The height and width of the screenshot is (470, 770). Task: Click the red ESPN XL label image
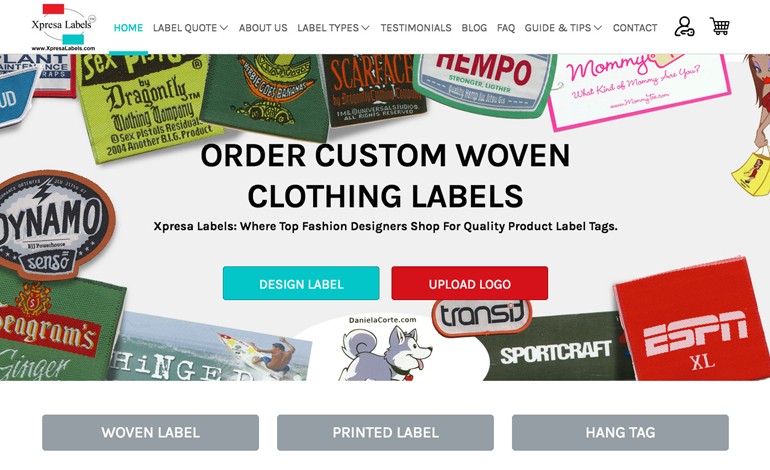[x=692, y=322]
